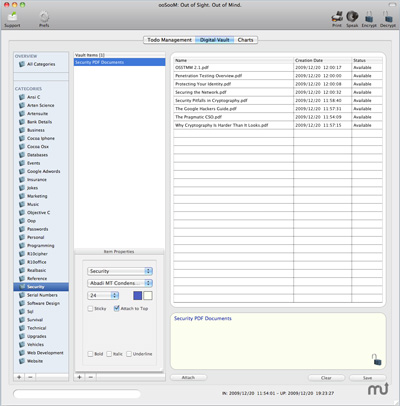Viewport: 400px width, 406px height.
Task: Toggle the Underline checkbox
Action: [x=129, y=354]
